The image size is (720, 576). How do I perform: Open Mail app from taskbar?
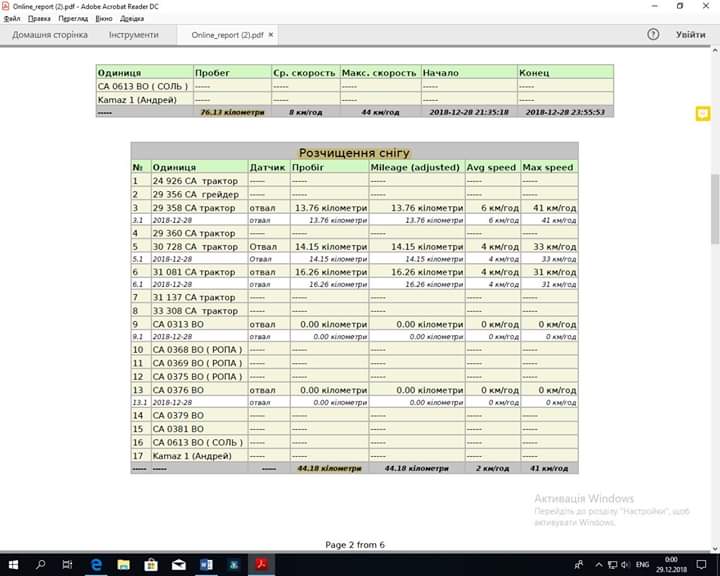179,565
